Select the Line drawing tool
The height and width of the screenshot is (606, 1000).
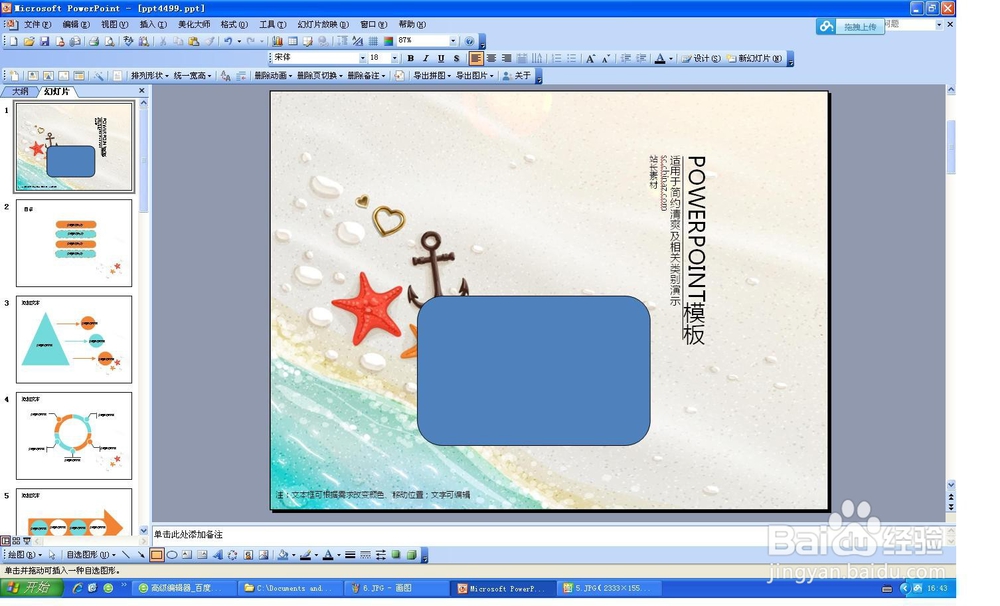point(126,555)
